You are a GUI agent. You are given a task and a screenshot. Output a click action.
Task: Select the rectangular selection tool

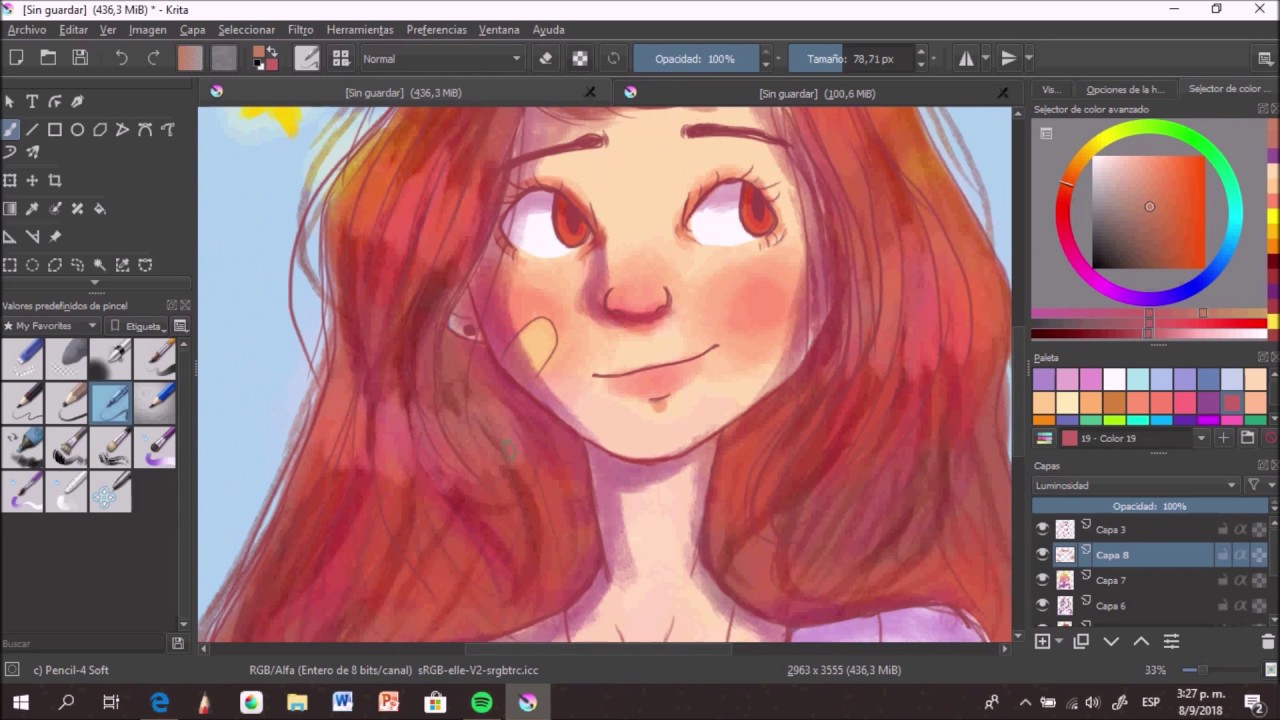point(10,265)
